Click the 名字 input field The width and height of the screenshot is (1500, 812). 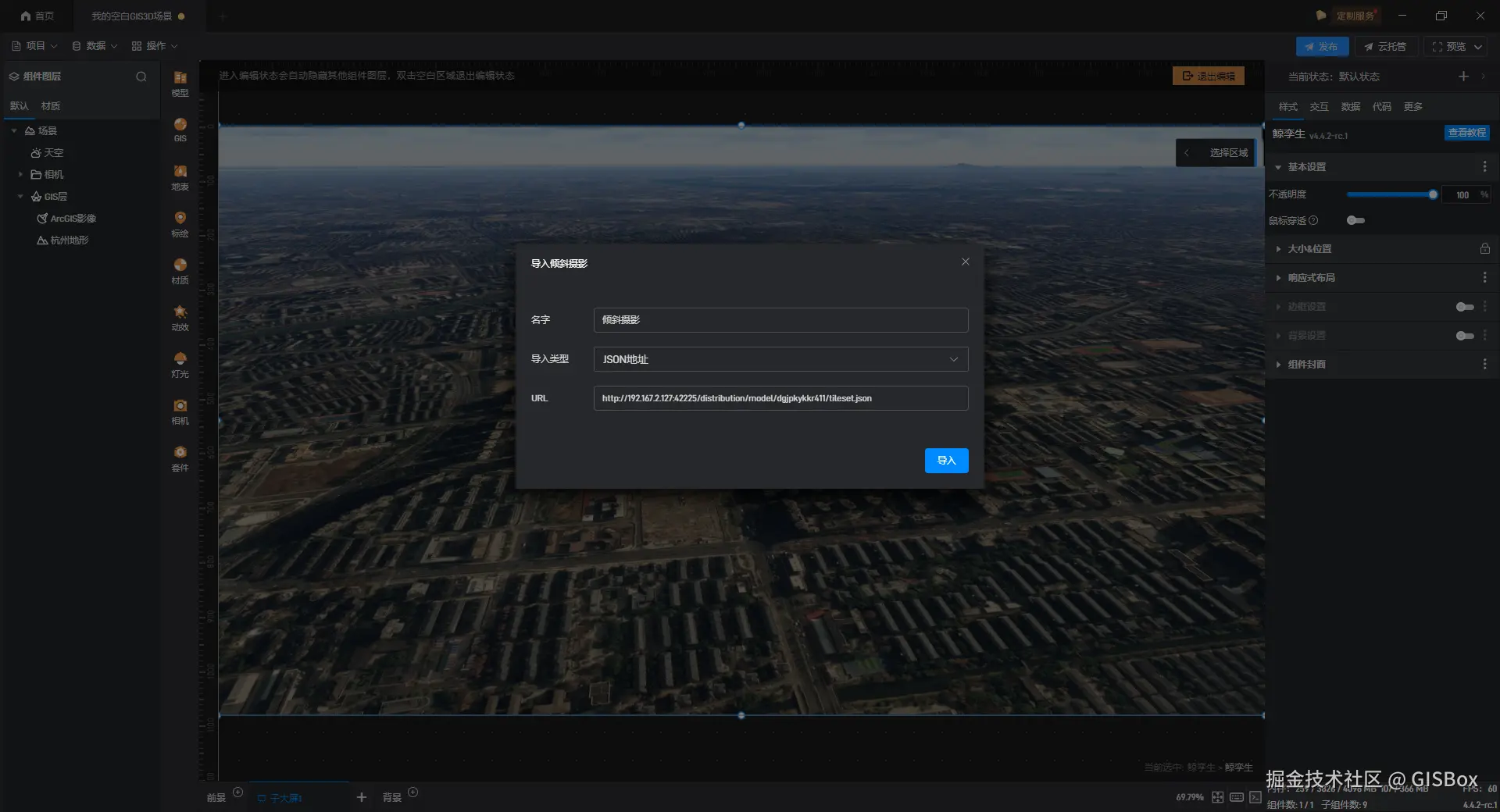[x=780, y=320]
